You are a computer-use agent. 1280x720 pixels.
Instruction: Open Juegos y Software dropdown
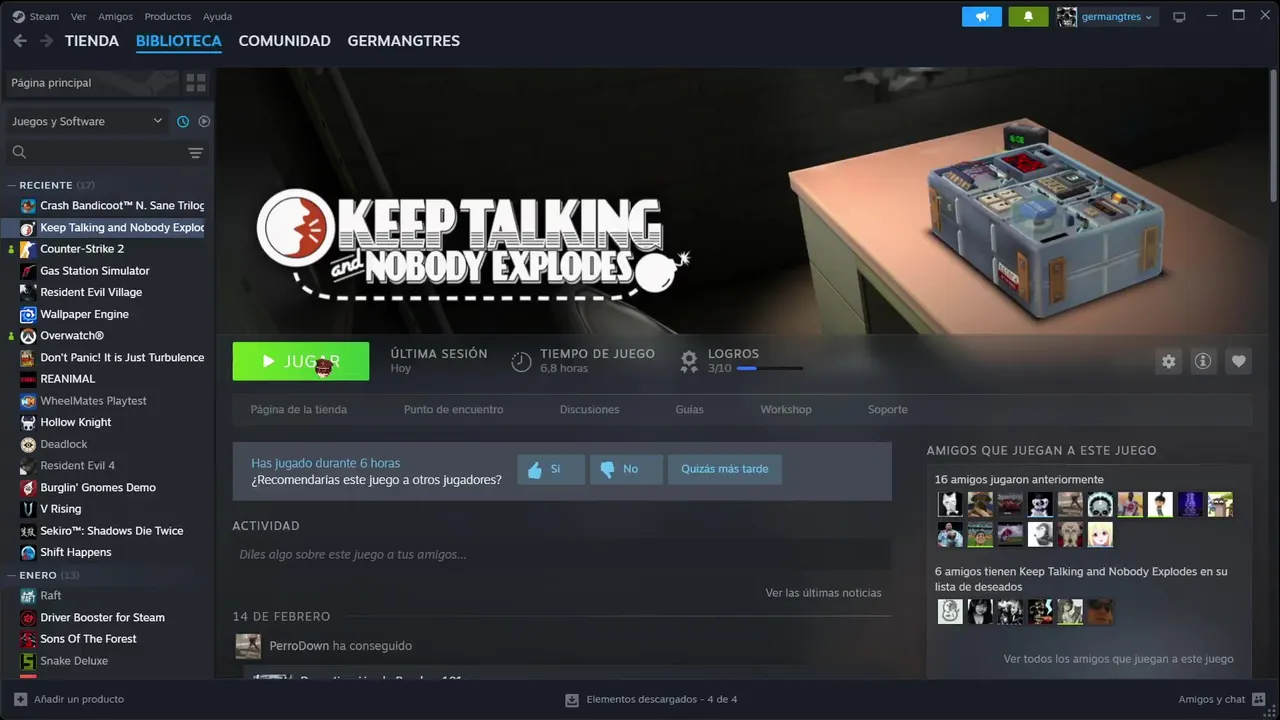point(87,122)
